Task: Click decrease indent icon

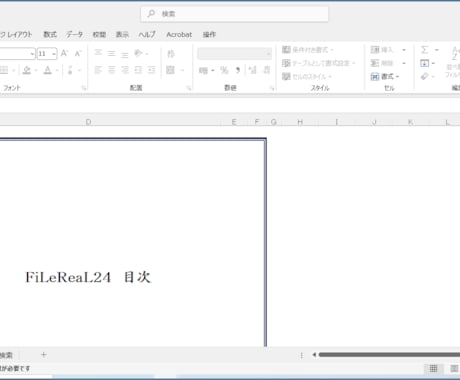Action: pos(138,70)
